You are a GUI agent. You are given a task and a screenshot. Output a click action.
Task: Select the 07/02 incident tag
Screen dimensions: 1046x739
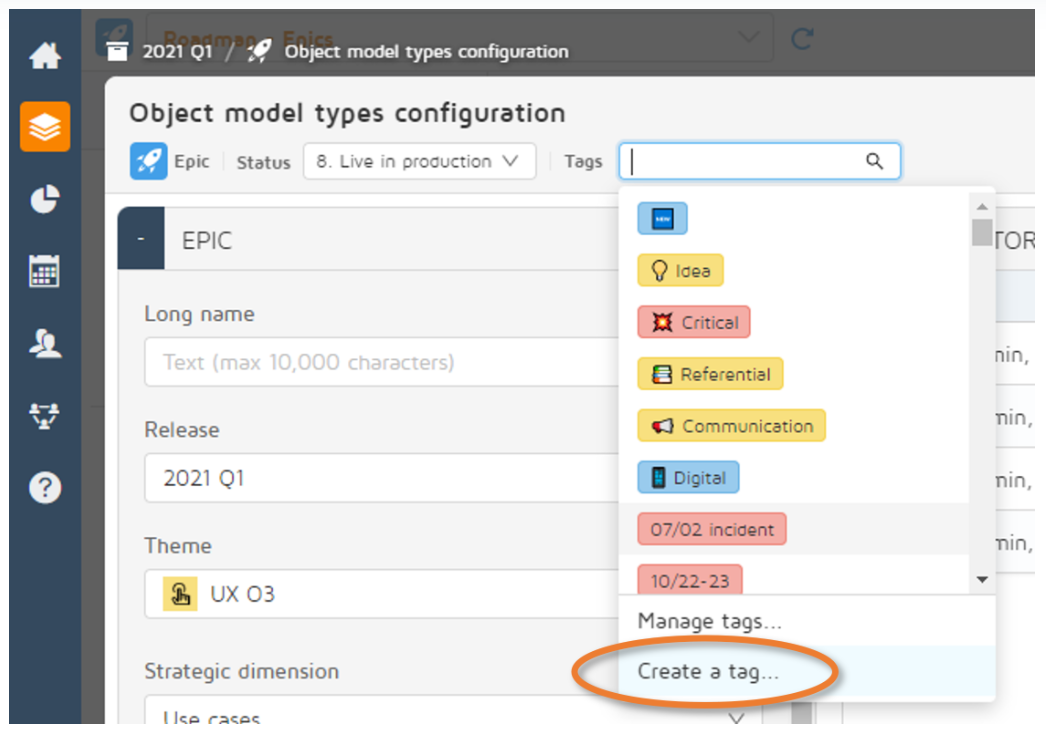[712, 529]
